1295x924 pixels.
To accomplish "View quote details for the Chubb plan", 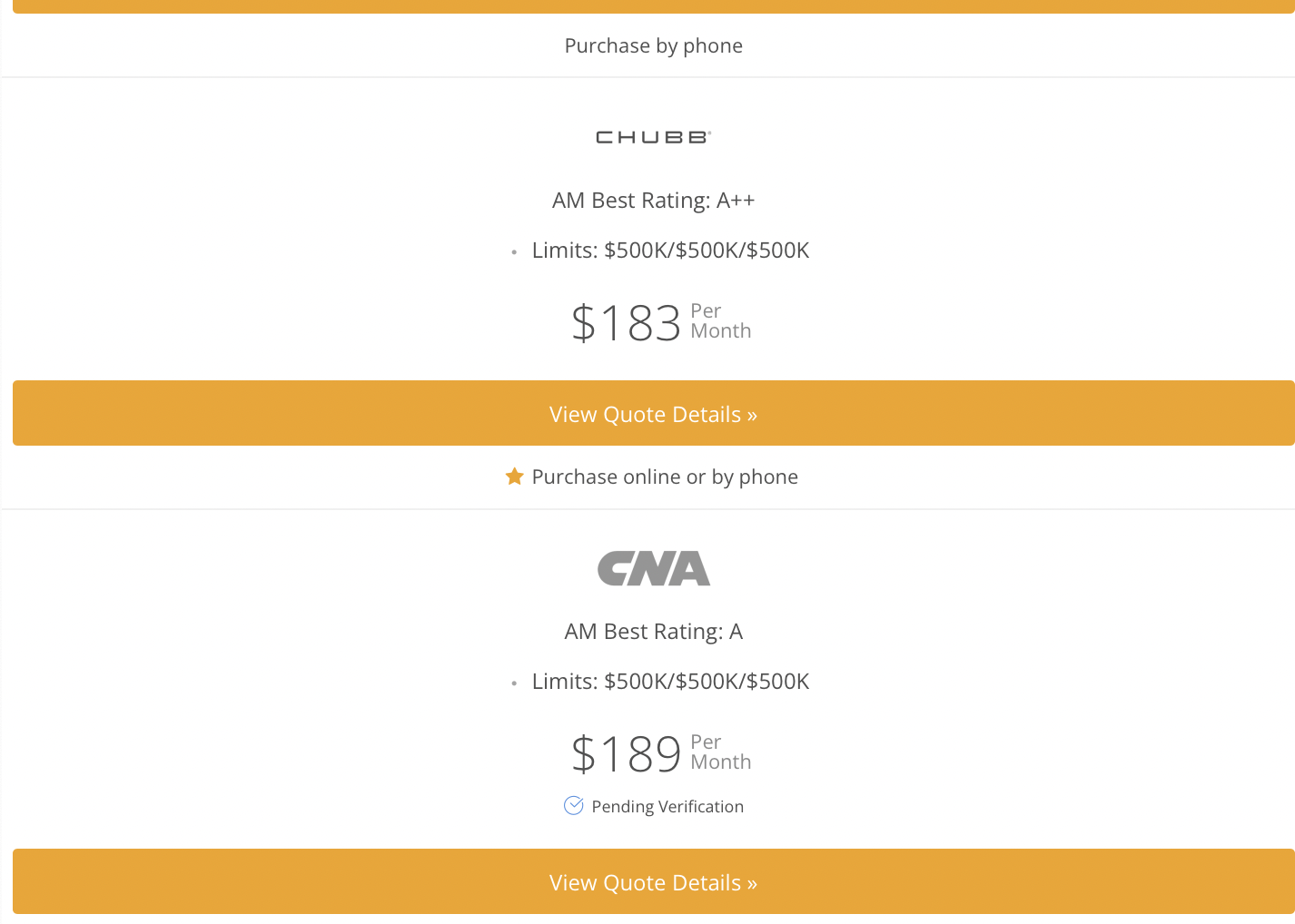I will [x=653, y=414].
